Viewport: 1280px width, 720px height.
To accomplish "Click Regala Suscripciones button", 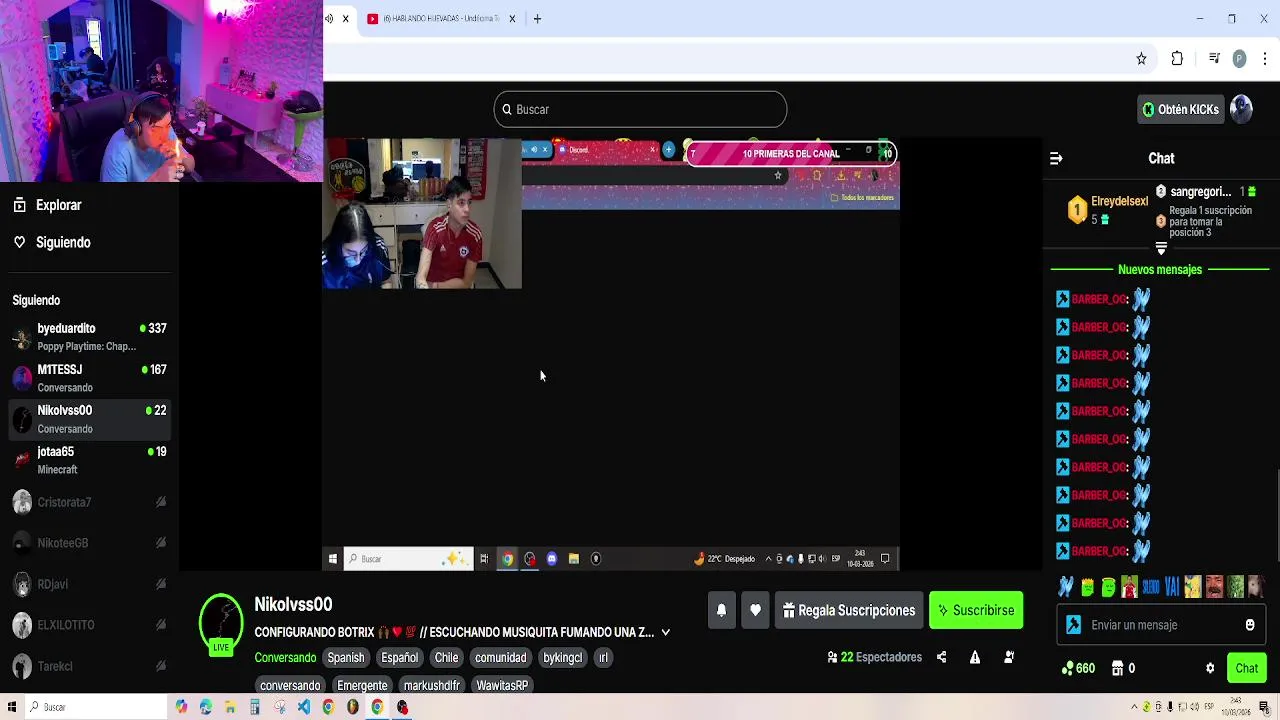I will coord(849,610).
